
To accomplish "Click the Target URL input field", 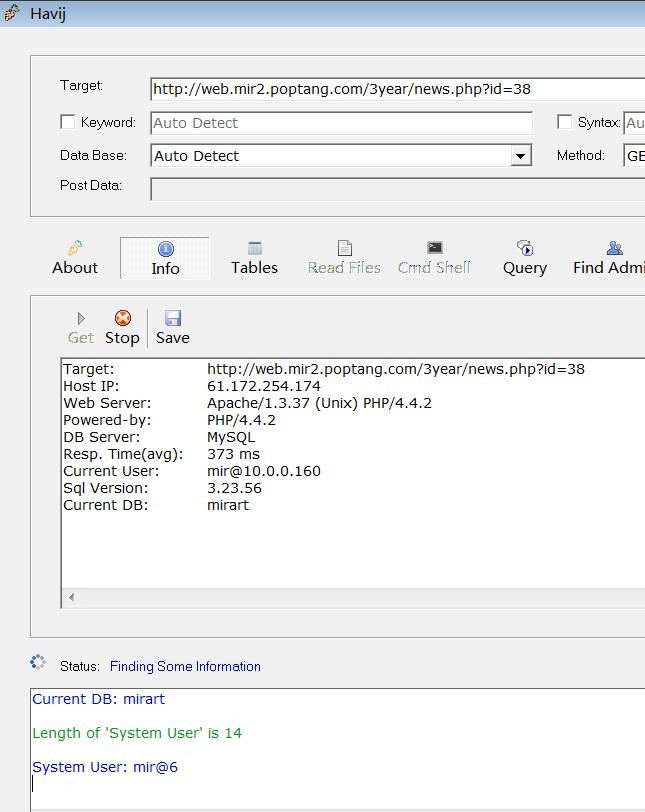I will tap(398, 89).
